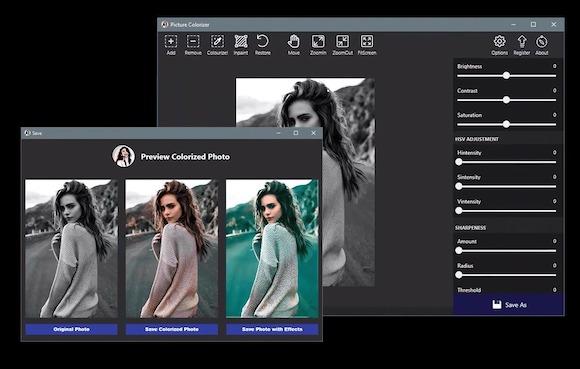Click the SHARPENESS section label
580x369 pixels.
pyautogui.click(x=471, y=228)
